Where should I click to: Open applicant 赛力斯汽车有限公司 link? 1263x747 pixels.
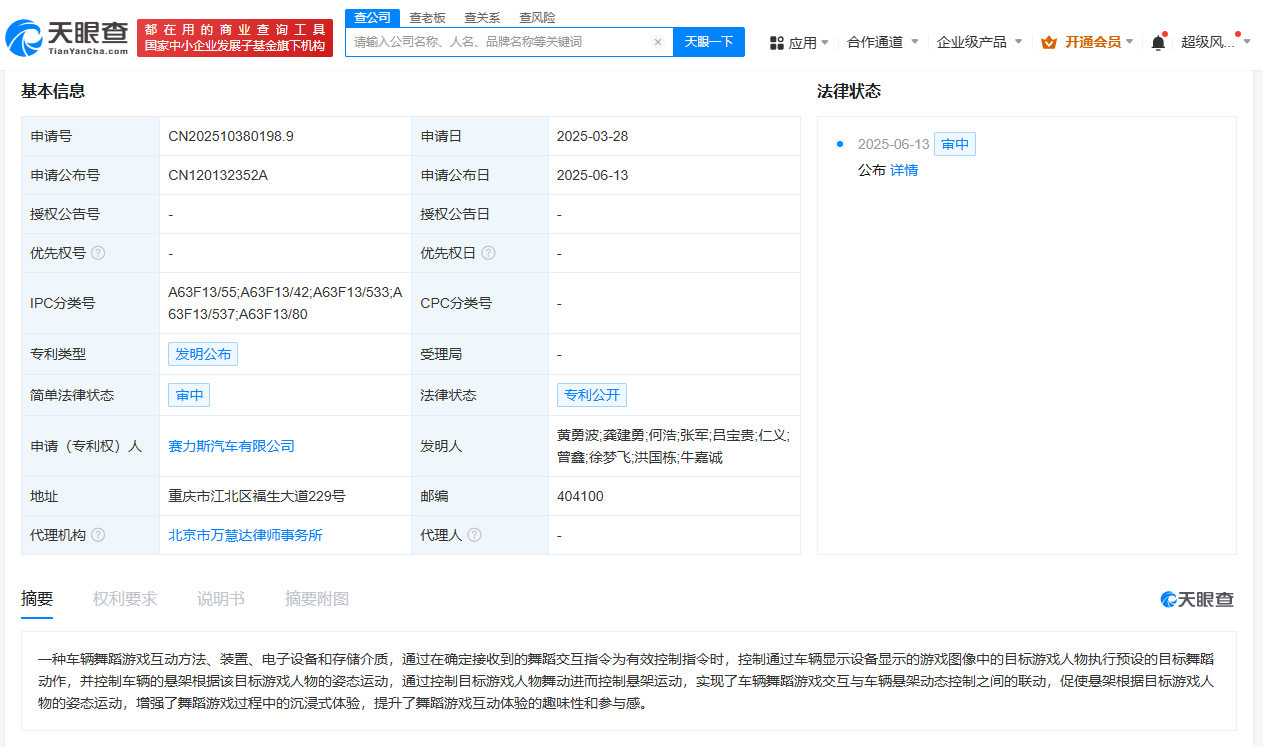[x=232, y=446]
